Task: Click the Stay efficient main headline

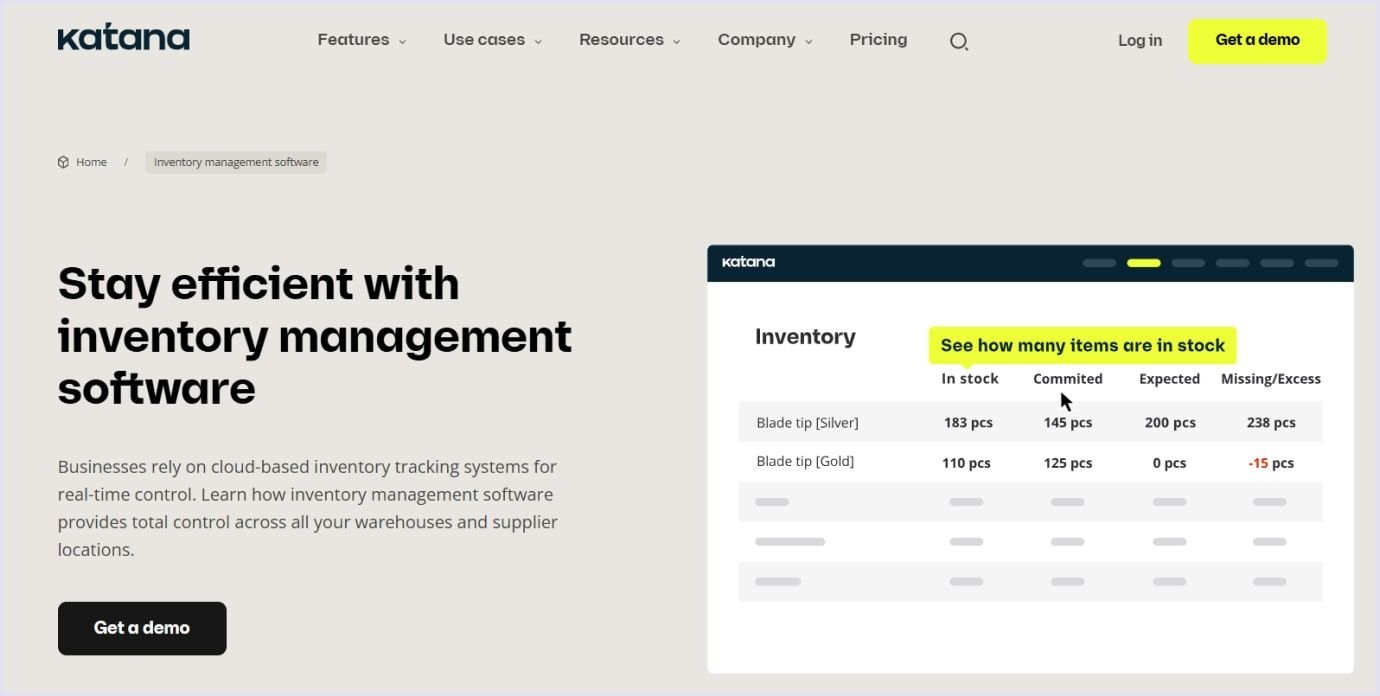Action: click(x=315, y=336)
